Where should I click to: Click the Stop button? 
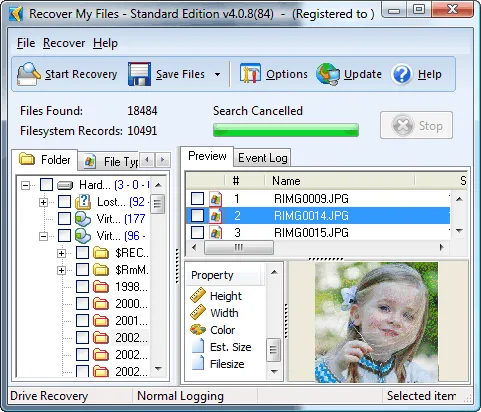(x=416, y=125)
